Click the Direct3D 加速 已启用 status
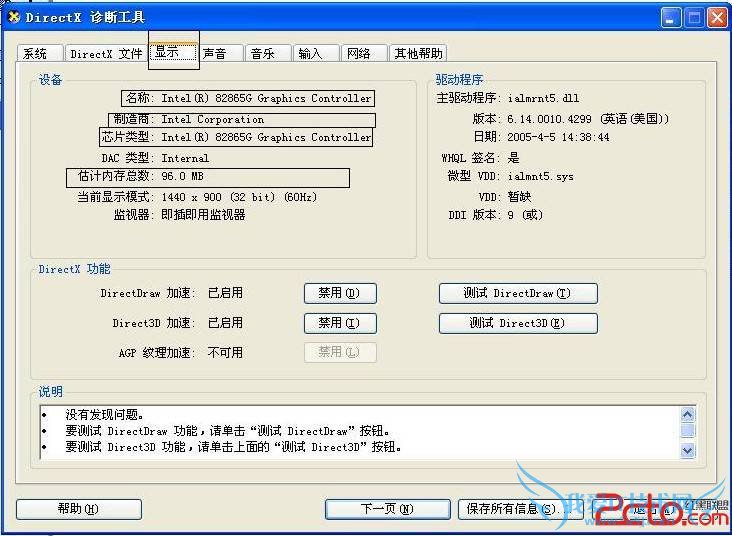This screenshot has width=732, height=536. click(x=225, y=323)
